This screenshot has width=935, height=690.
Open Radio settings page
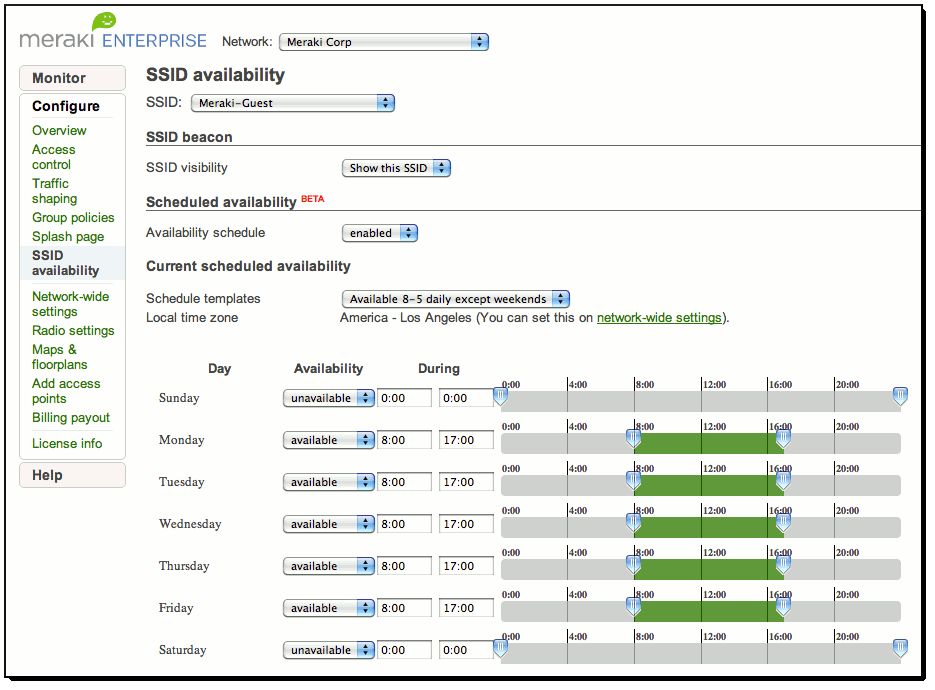(73, 330)
